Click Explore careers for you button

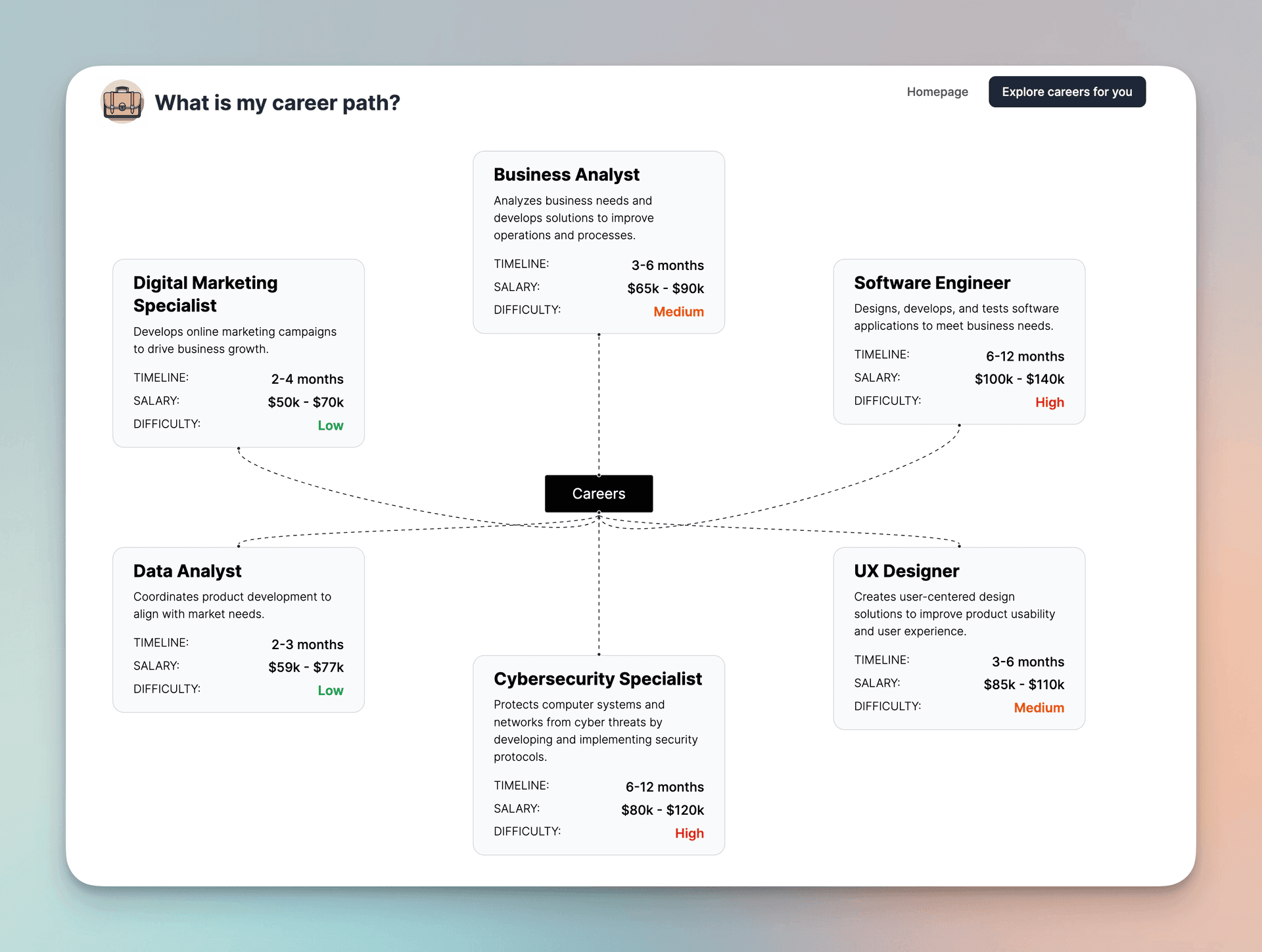1067,92
